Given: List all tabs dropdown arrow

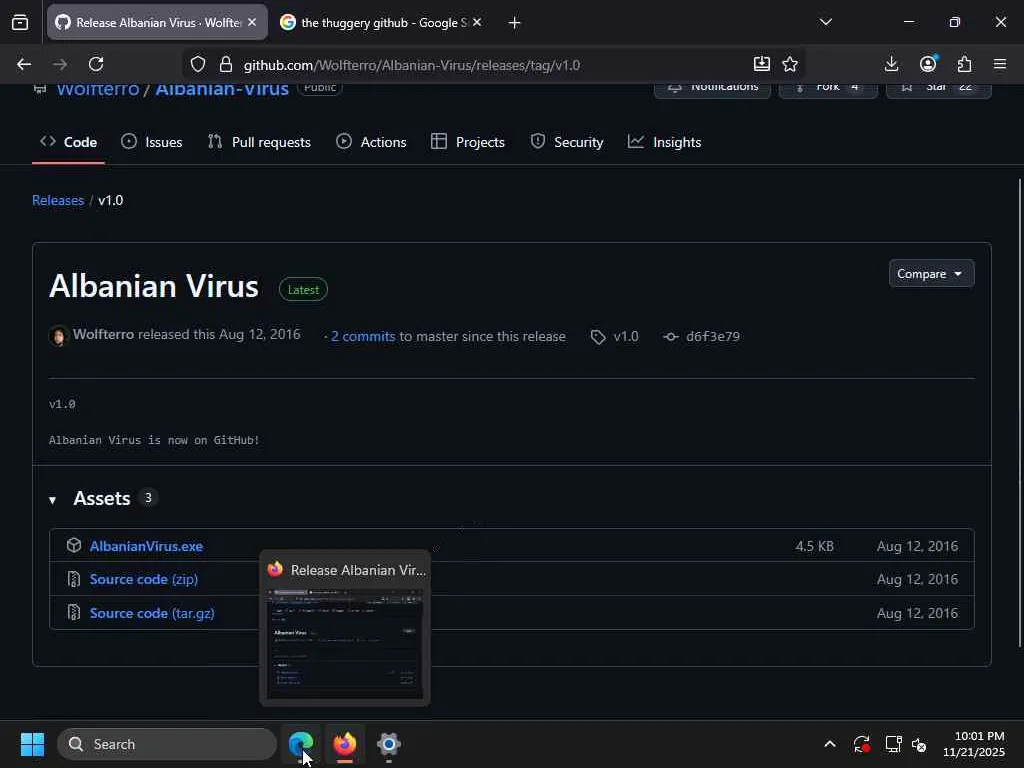Looking at the screenshot, I should coord(825,22).
